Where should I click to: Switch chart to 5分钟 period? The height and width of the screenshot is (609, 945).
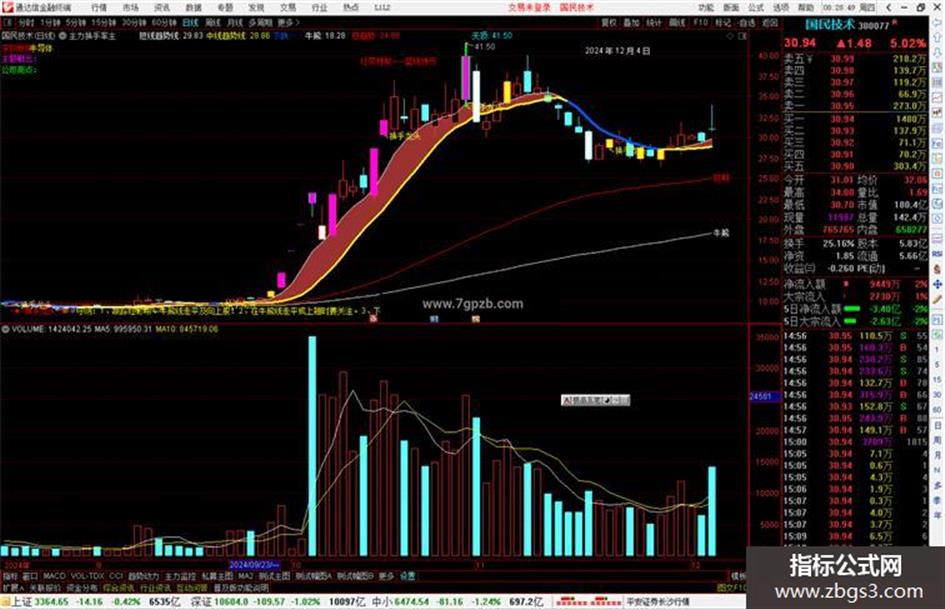[75, 23]
